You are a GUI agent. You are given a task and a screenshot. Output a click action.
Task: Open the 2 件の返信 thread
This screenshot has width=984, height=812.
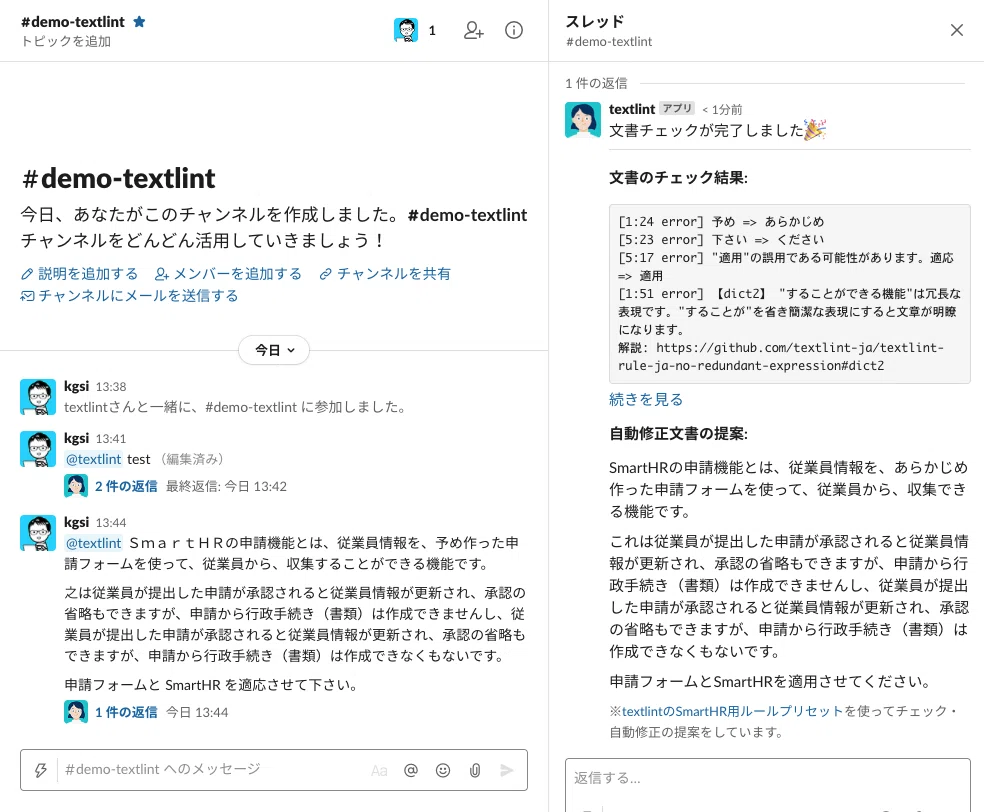tap(126, 486)
